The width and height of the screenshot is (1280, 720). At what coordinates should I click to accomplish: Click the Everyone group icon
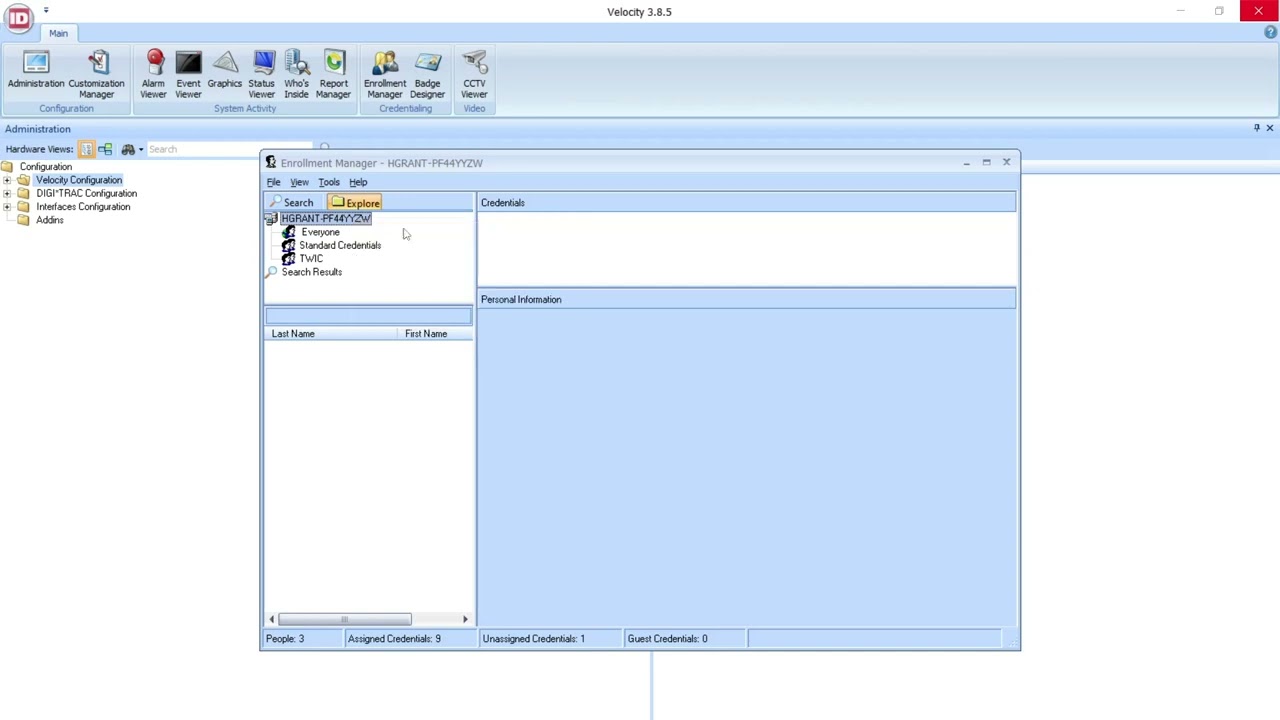pyautogui.click(x=289, y=232)
